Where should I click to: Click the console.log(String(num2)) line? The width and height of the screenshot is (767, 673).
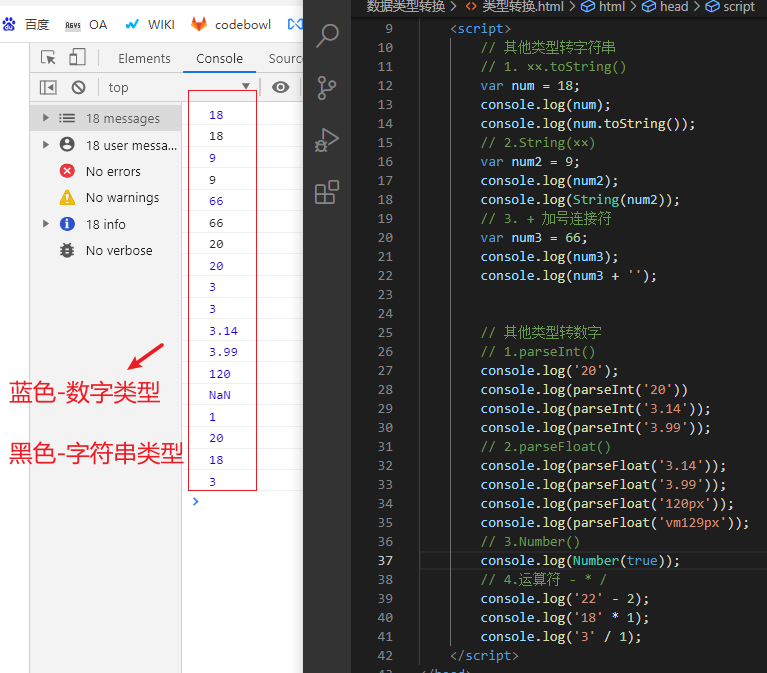pos(580,200)
